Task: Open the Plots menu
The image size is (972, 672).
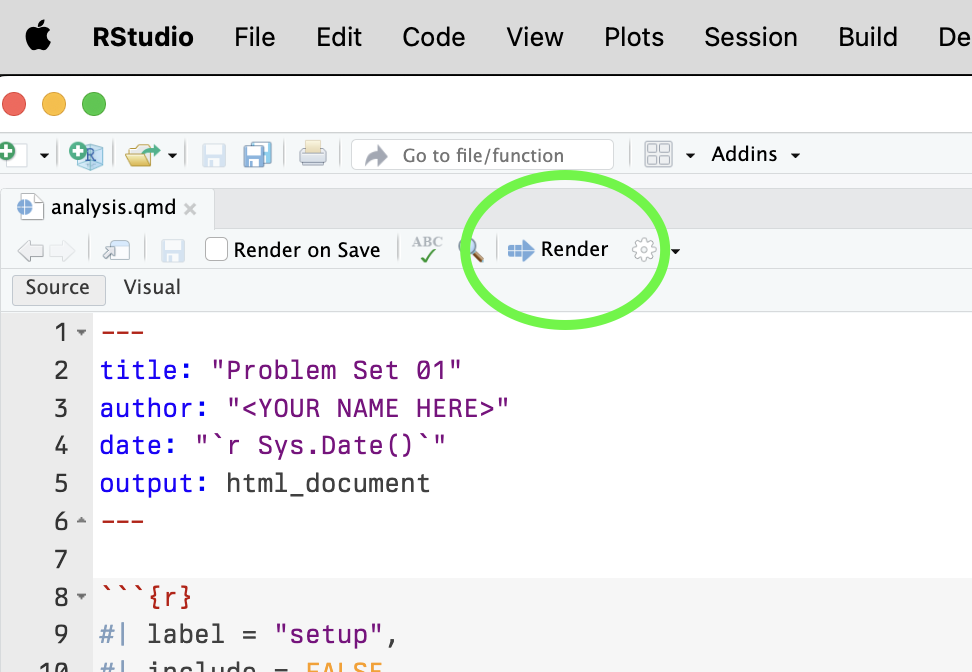Action: point(634,37)
